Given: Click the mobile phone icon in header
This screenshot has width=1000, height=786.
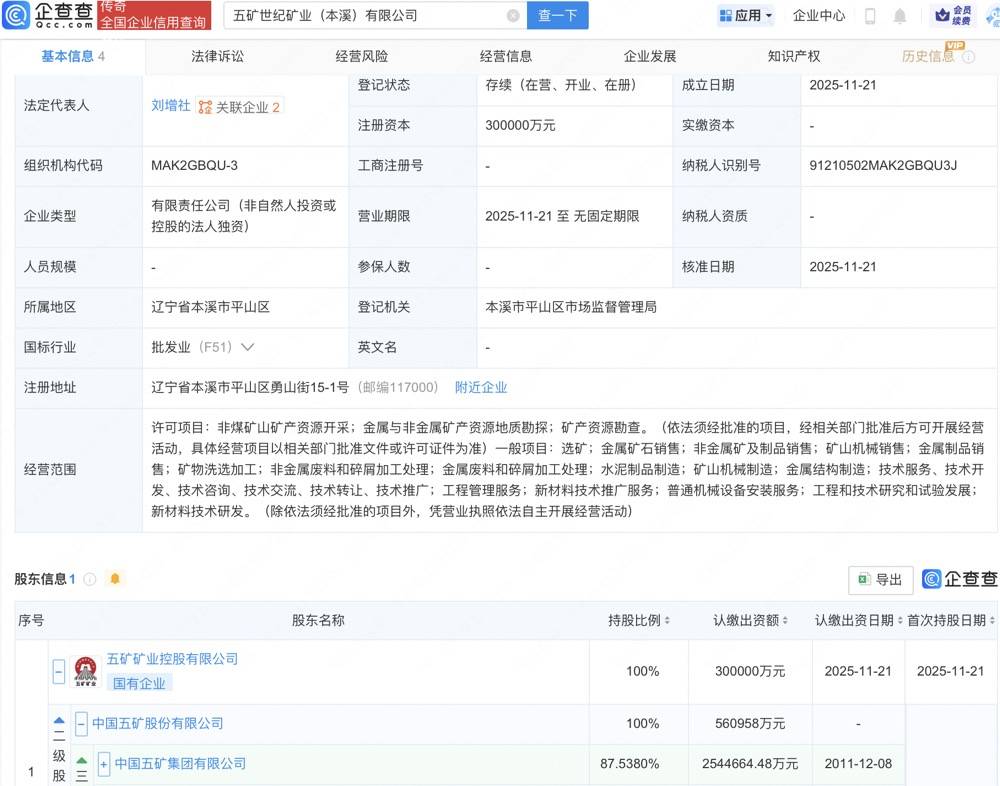Looking at the screenshot, I should (x=870, y=16).
